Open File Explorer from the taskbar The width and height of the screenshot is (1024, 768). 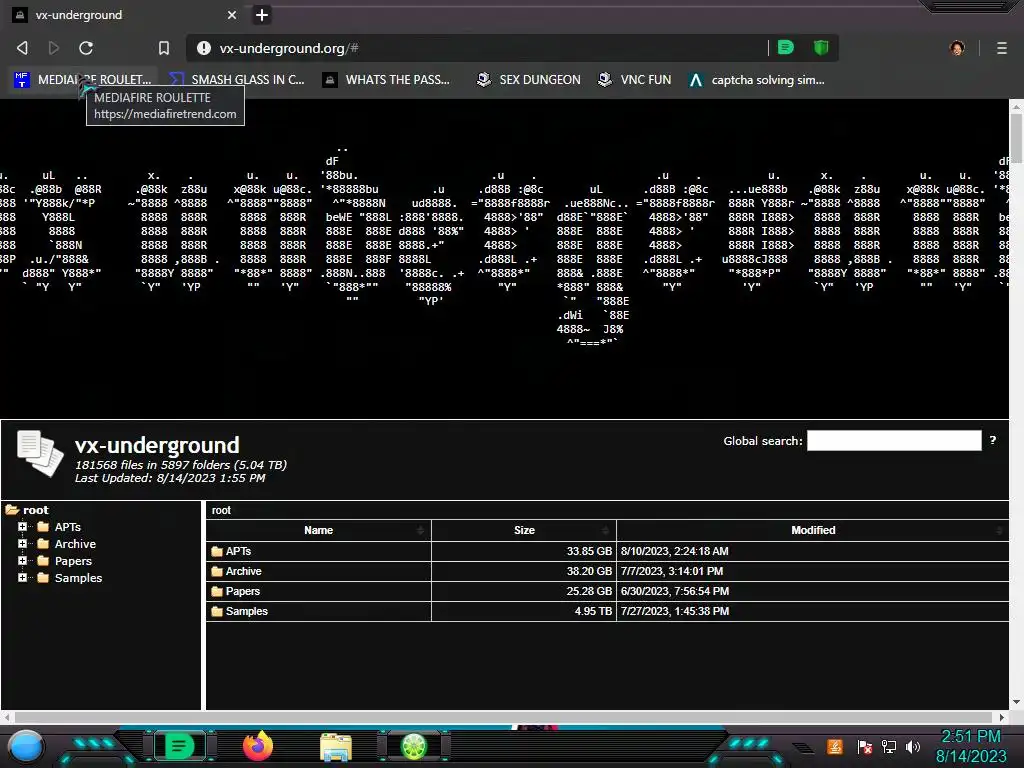pyautogui.click(x=336, y=747)
